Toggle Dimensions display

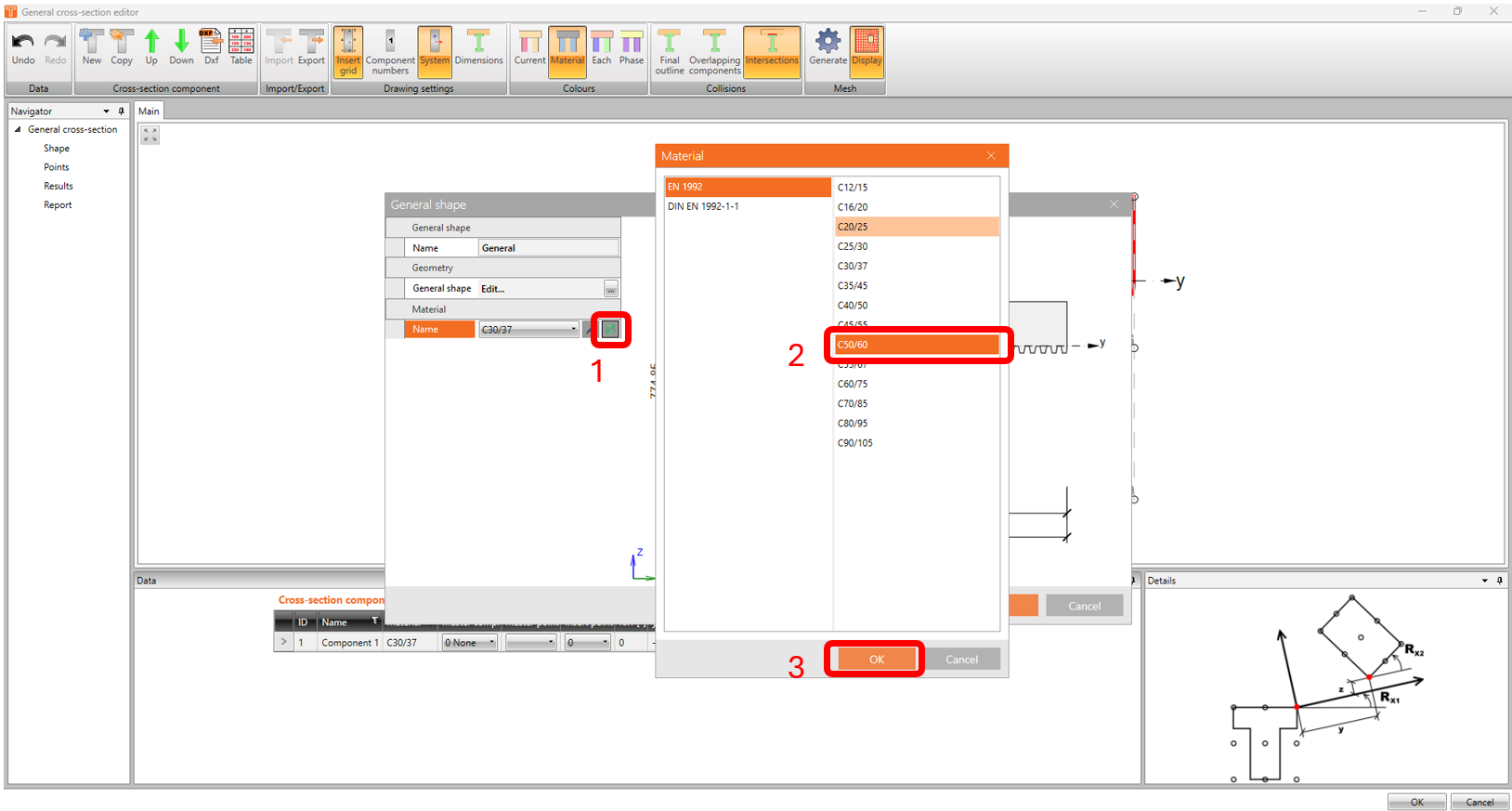tap(478, 48)
